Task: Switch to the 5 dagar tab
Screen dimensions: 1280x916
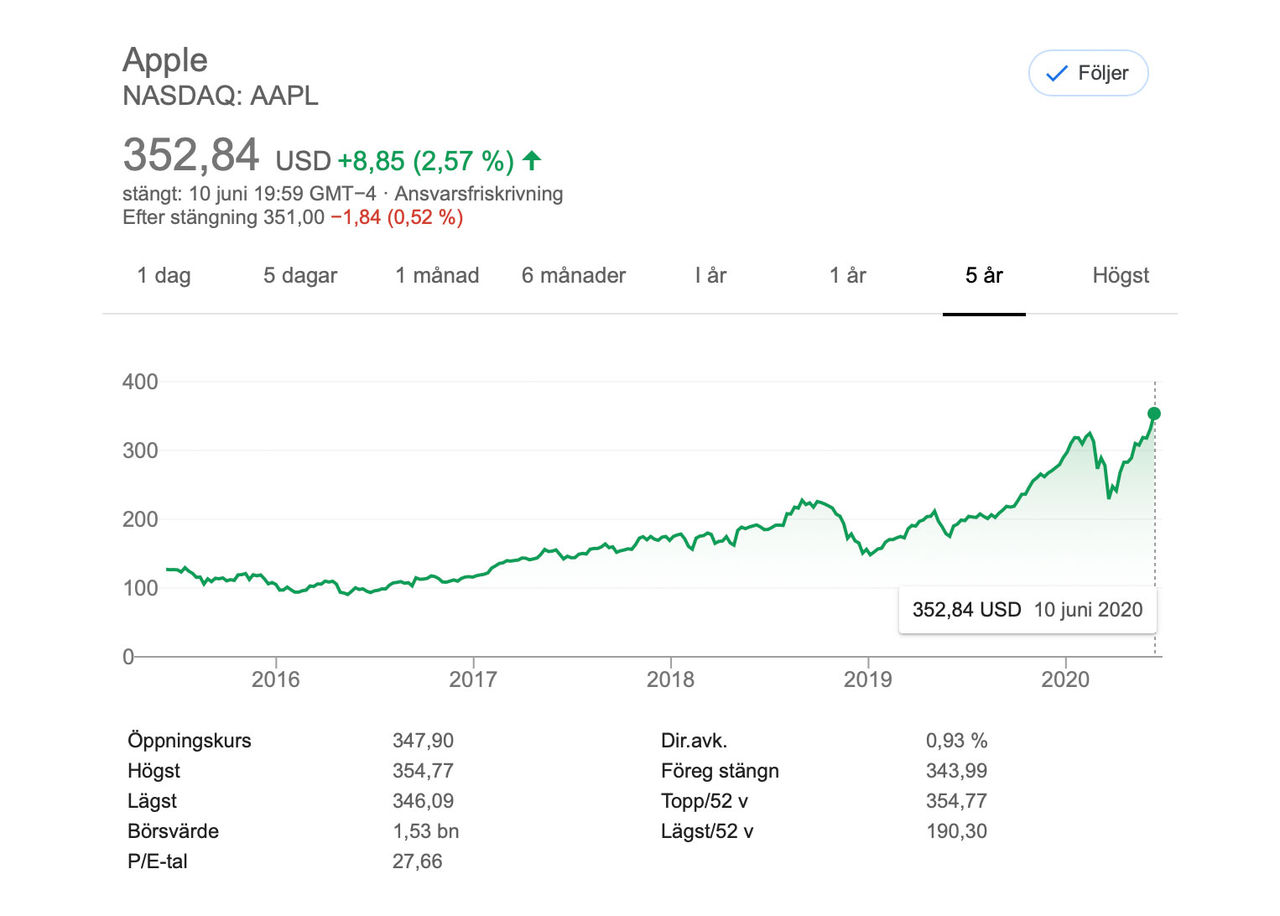Action: point(300,276)
